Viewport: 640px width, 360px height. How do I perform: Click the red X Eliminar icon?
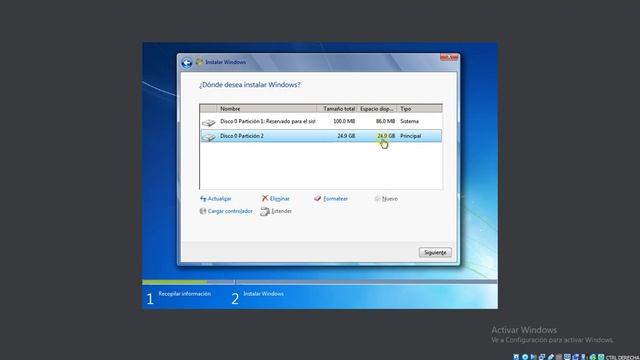265,198
